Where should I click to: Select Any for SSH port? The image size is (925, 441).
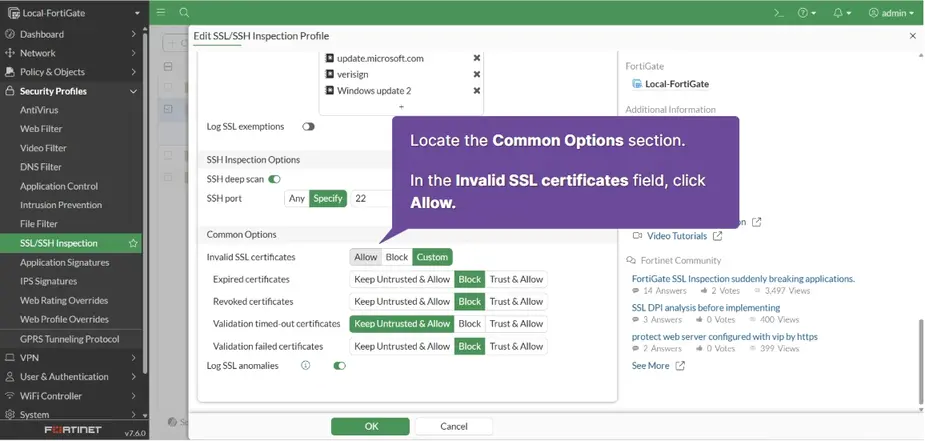tap(297, 199)
